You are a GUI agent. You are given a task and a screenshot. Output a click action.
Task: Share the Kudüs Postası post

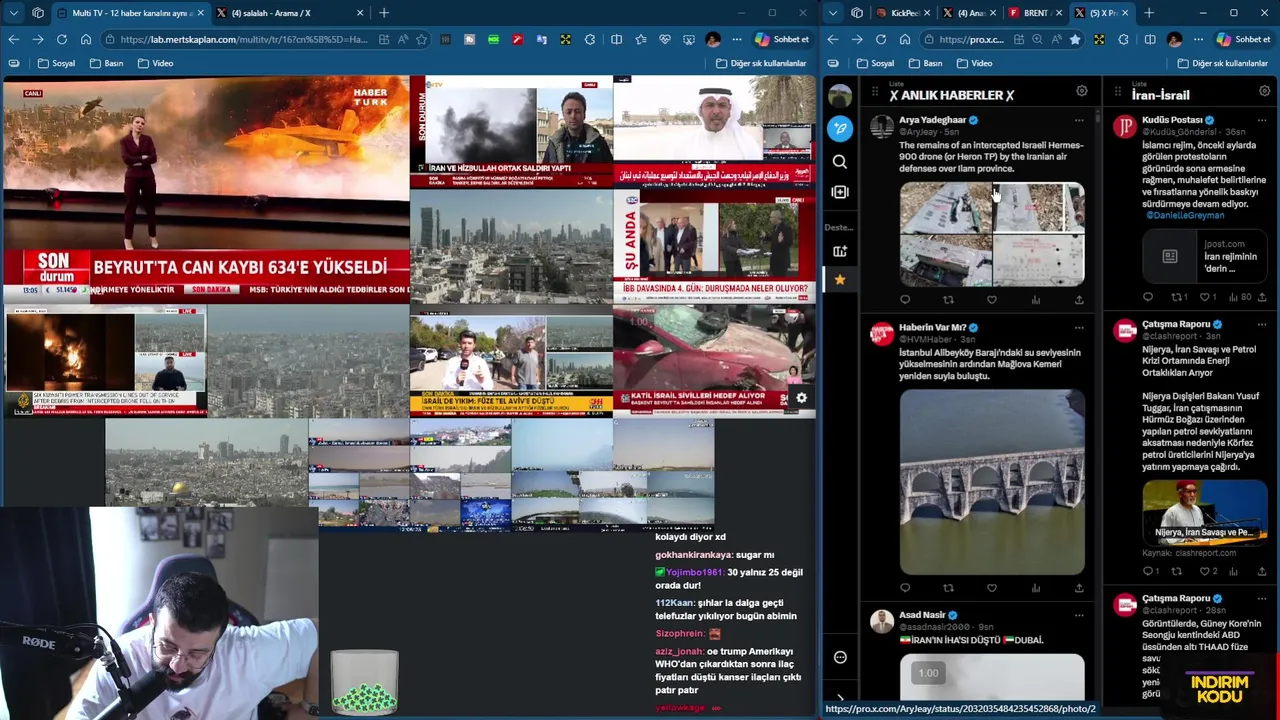pyautogui.click(x=1262, y=297)
